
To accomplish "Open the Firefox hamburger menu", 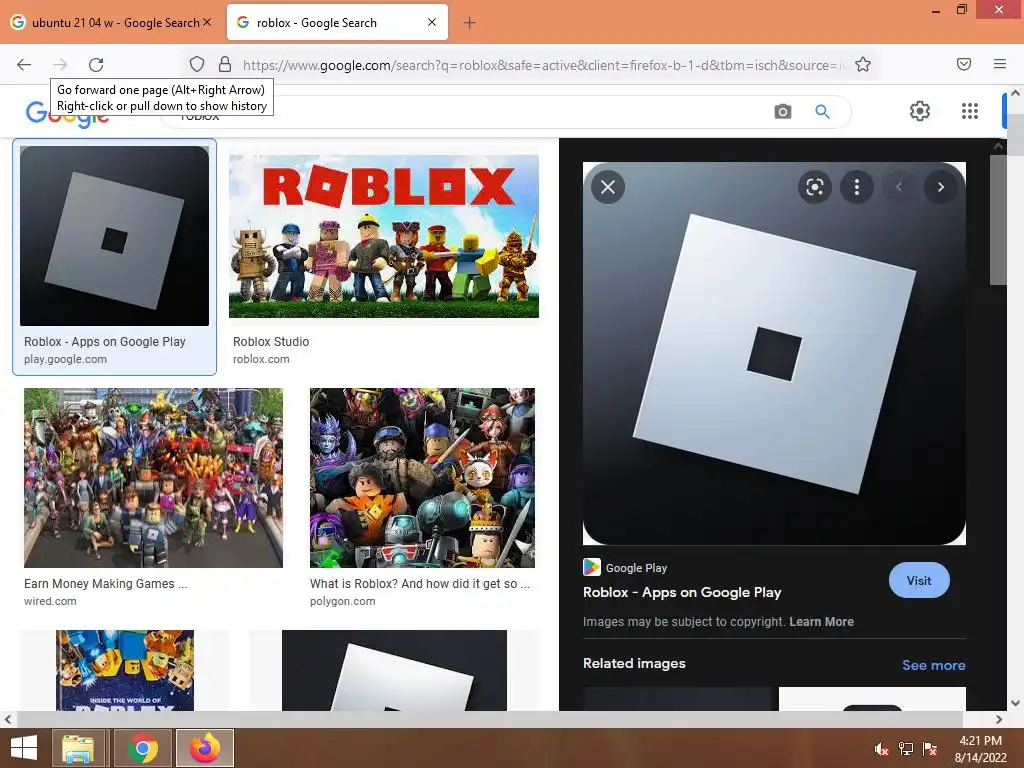I will tap(1000, 64).
